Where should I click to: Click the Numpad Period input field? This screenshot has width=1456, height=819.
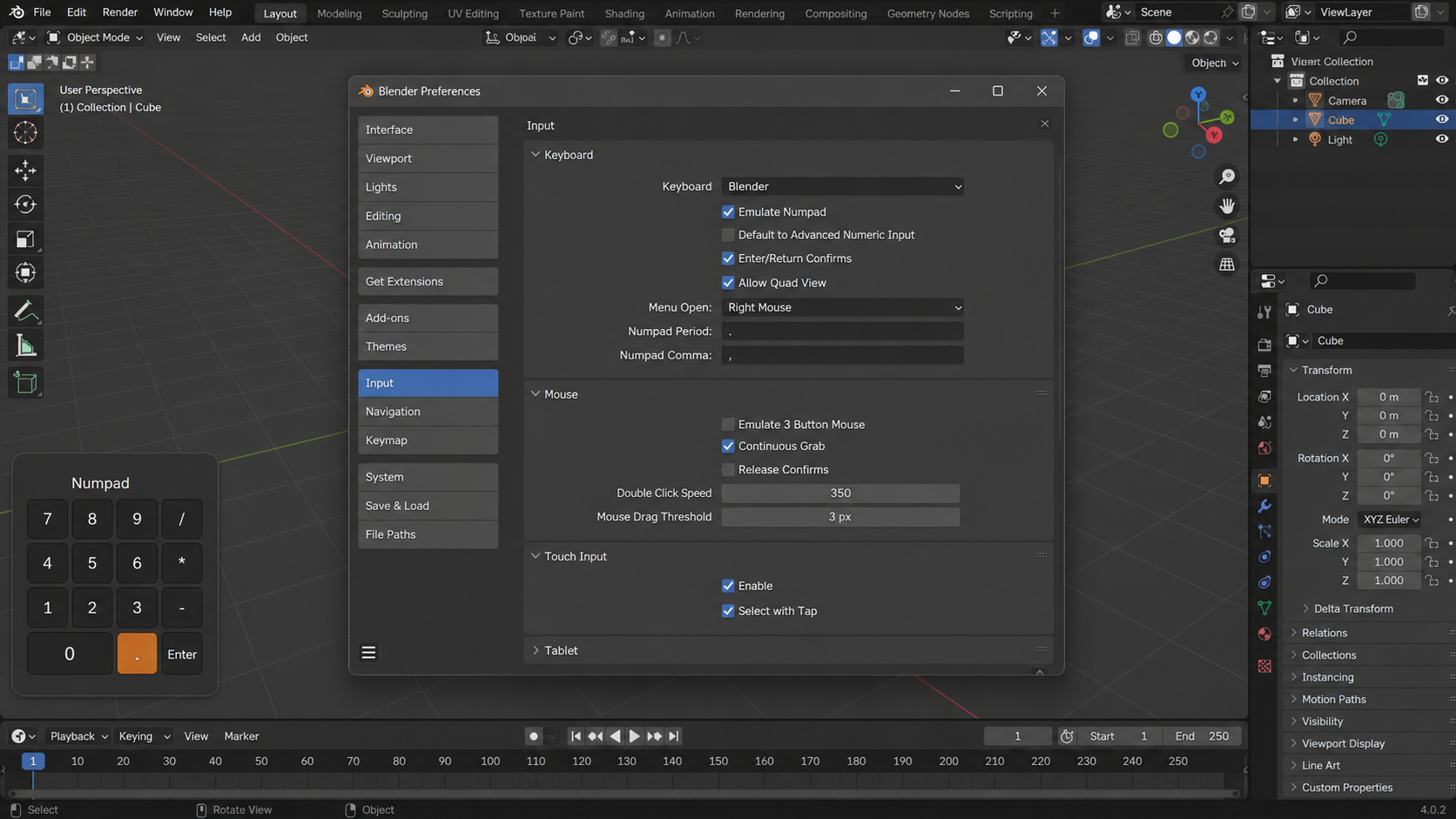pyautogui.click(x=842, y=332)
